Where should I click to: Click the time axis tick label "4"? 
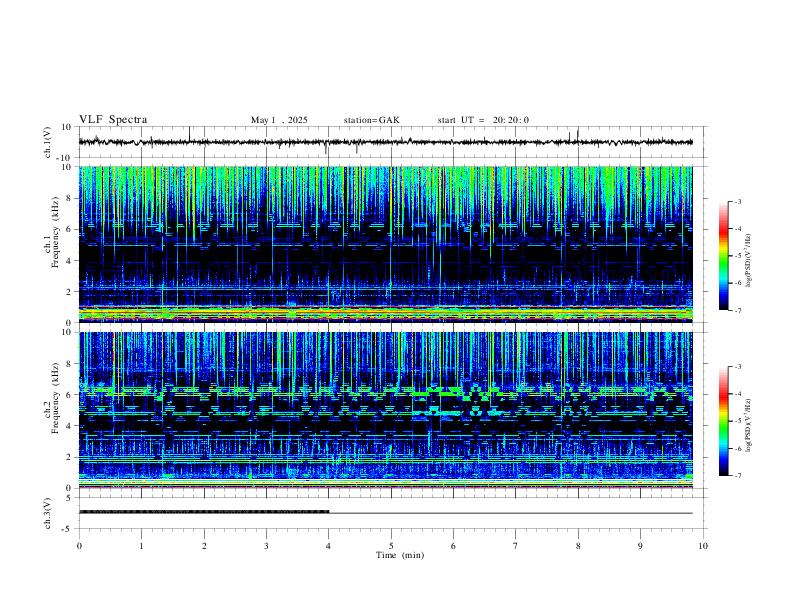coord(329,546)
